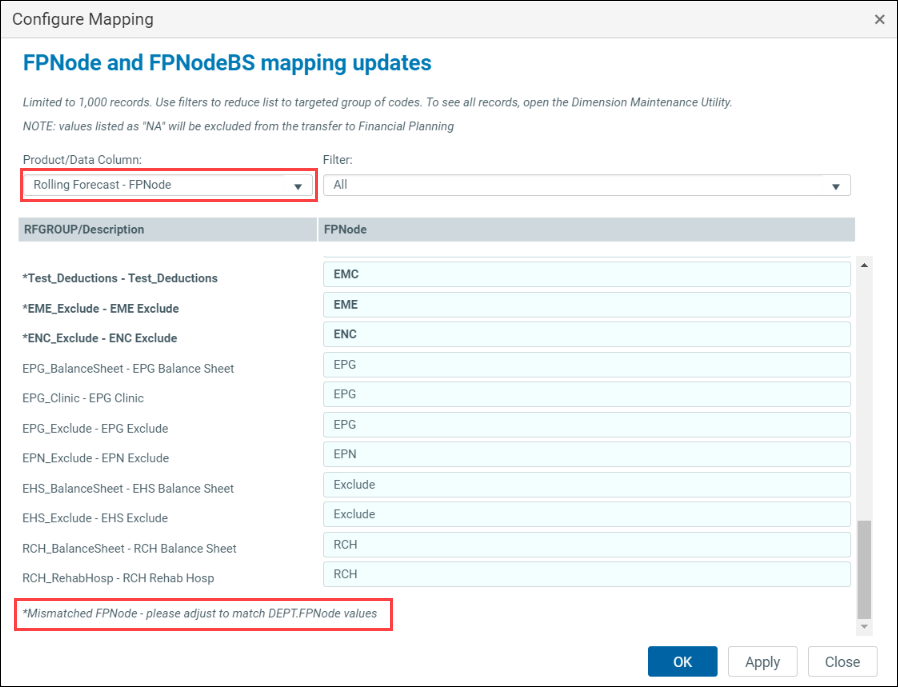Expand the Filter dropdown set to All

click(x=586, y=185)
